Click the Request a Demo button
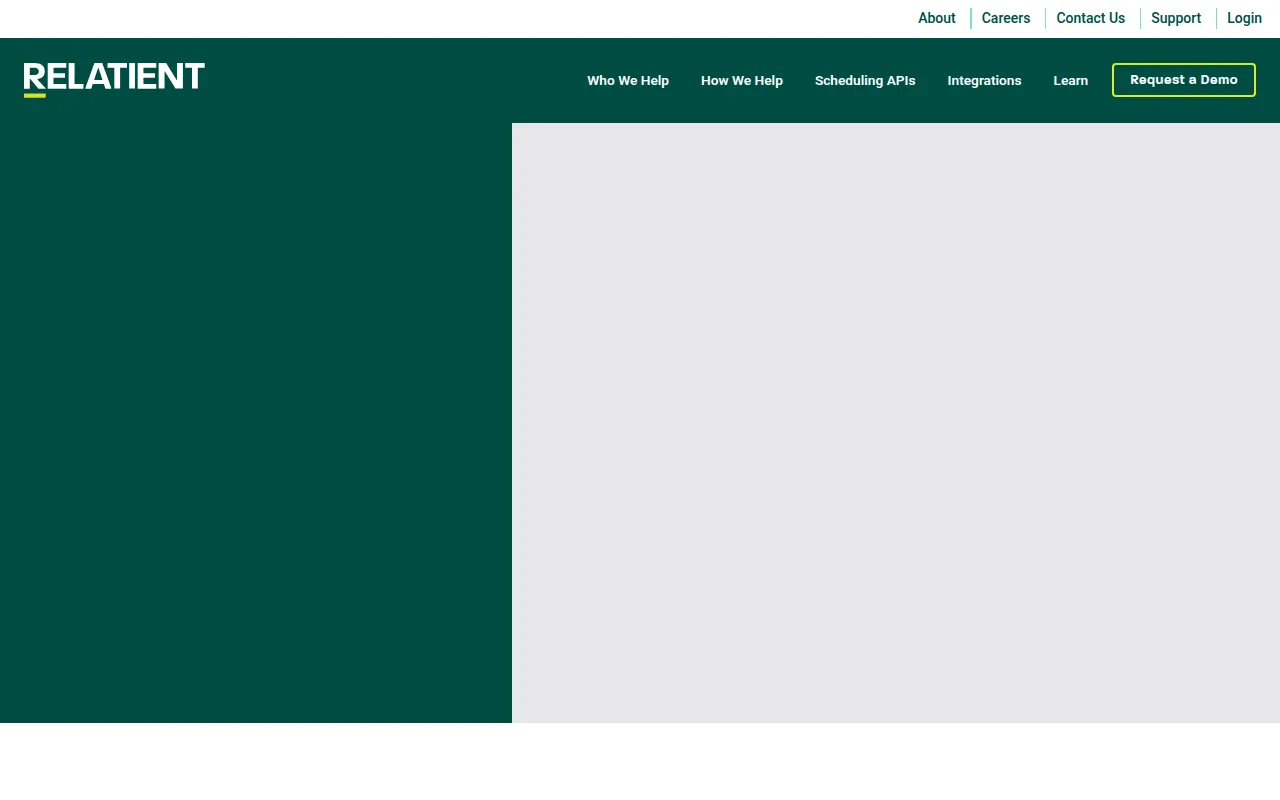Screen dimensions: 1280x800 point(1184,80)
